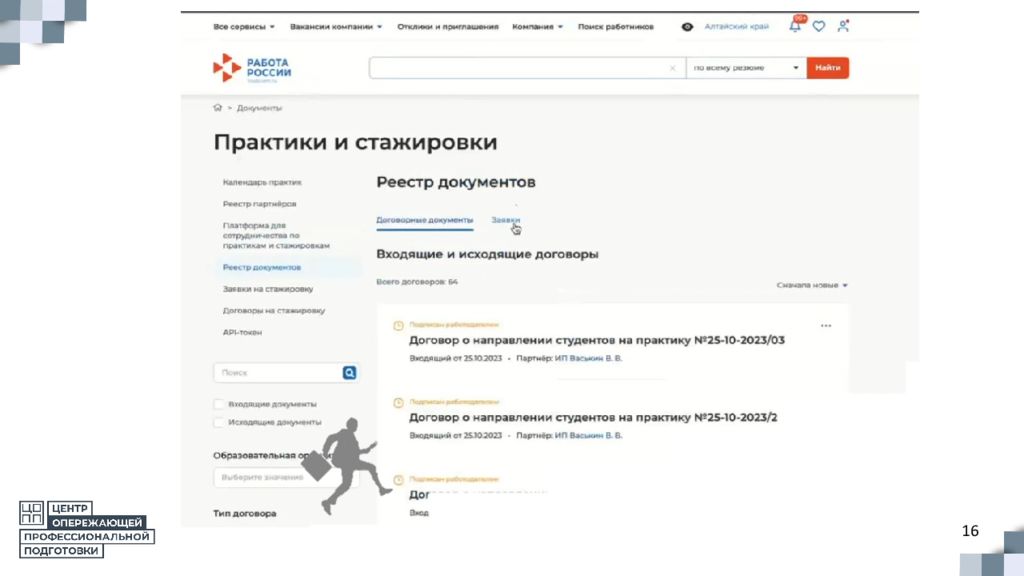Go to home via breadcrumb house icon

pos(217,108)
